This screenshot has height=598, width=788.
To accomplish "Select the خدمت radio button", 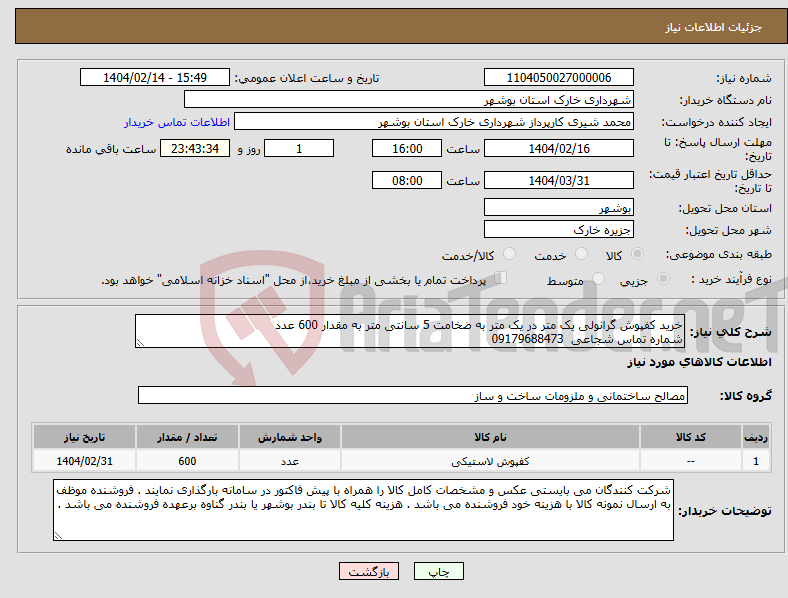I will pos(581,254).
